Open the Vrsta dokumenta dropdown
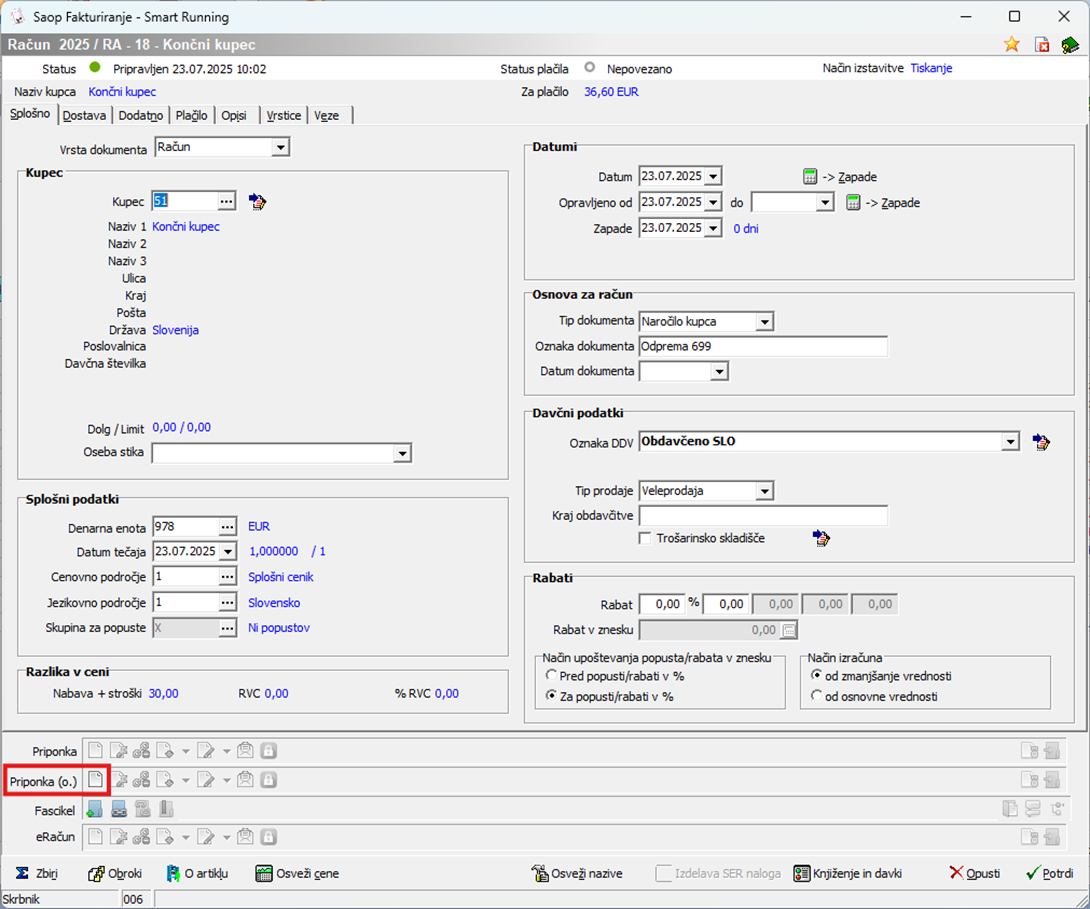 (280, 148)
